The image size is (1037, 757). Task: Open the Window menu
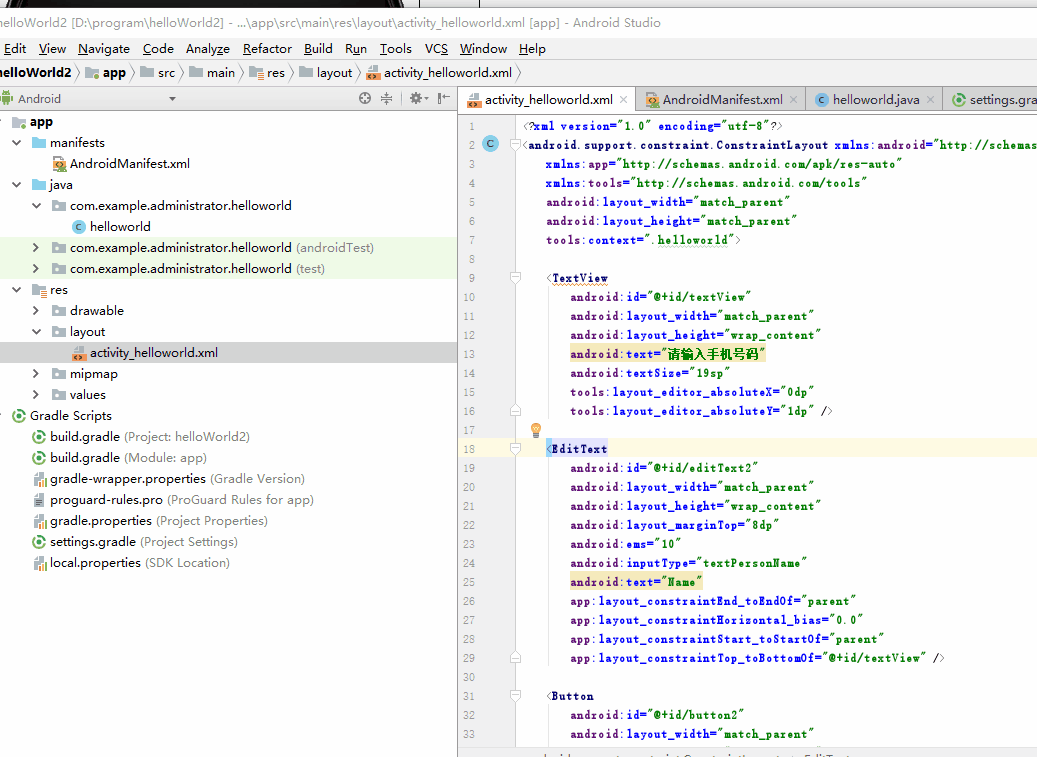[483, 49]
